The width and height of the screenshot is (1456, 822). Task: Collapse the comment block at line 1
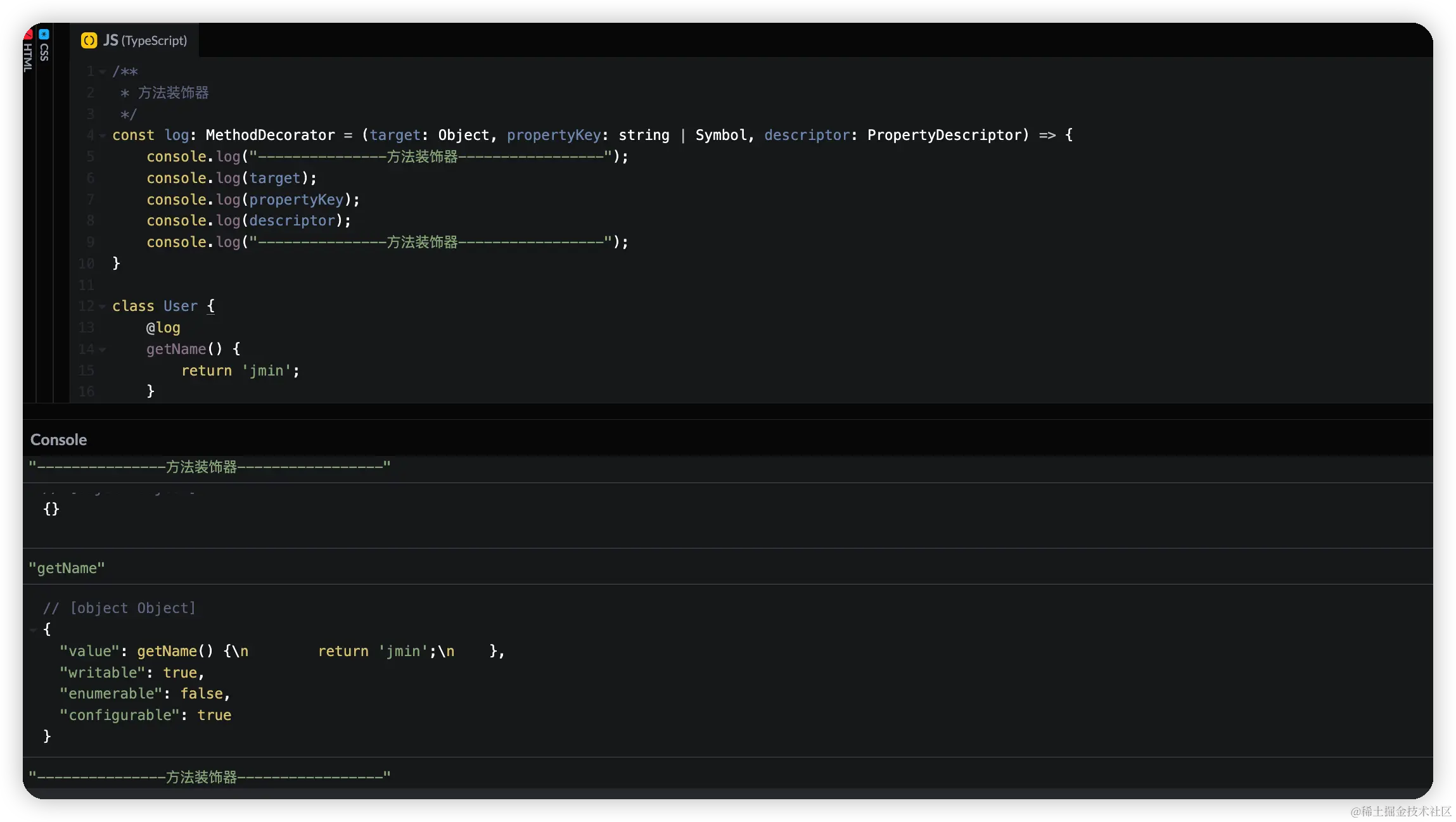point(103,72)
